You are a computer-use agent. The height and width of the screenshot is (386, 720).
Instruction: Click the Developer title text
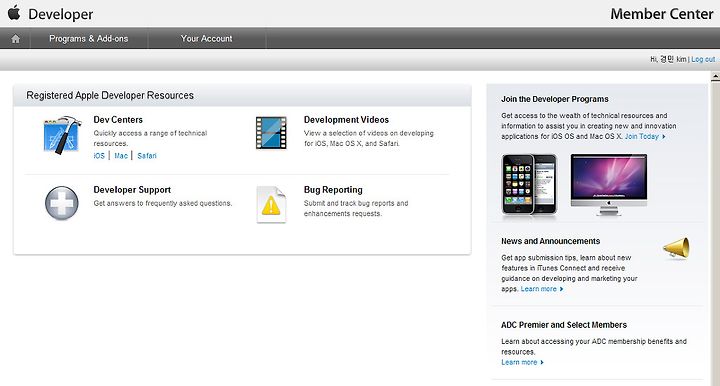[61, 14]
